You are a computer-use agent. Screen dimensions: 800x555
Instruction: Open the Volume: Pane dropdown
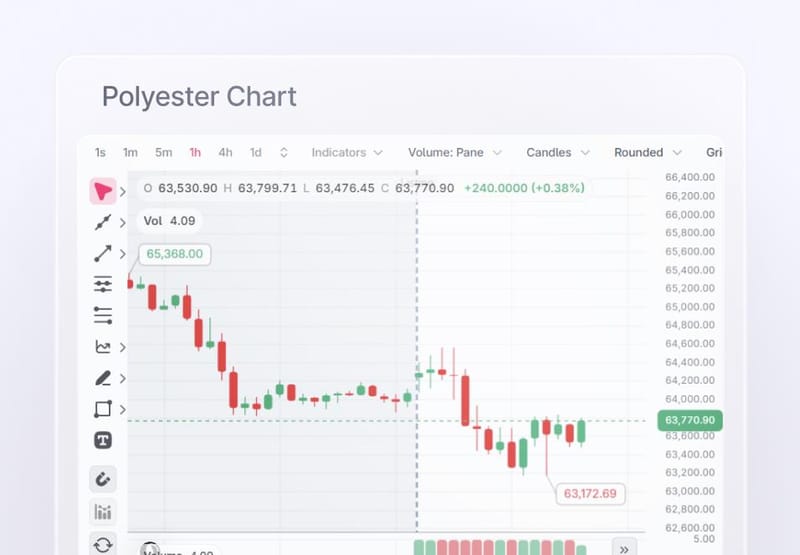point(455,153)
